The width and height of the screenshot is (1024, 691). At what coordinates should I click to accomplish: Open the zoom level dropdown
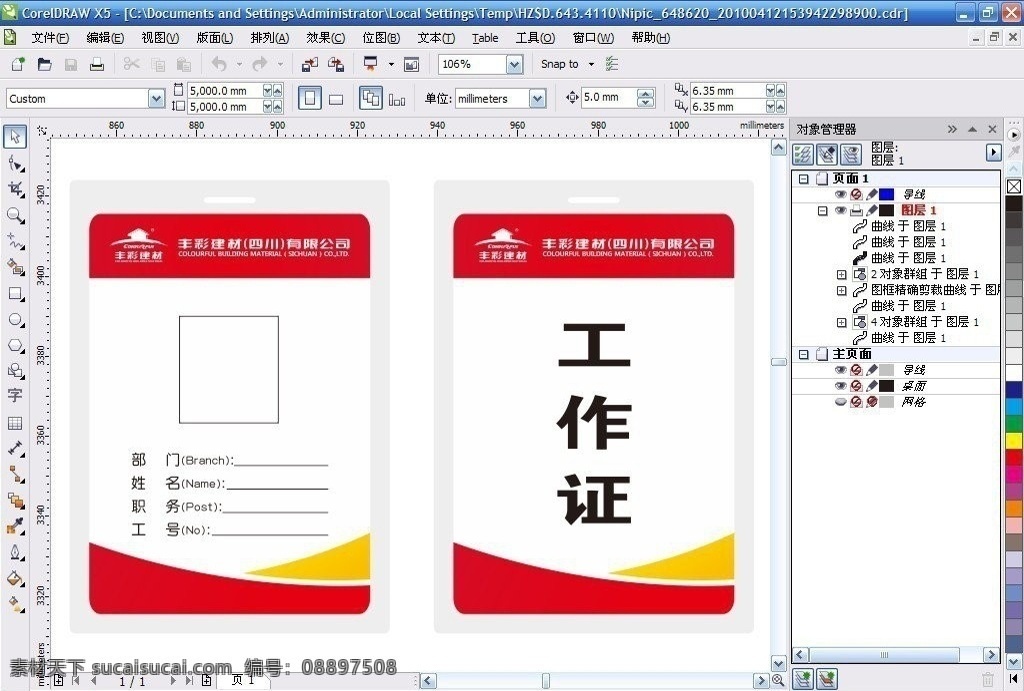point(515,64)
